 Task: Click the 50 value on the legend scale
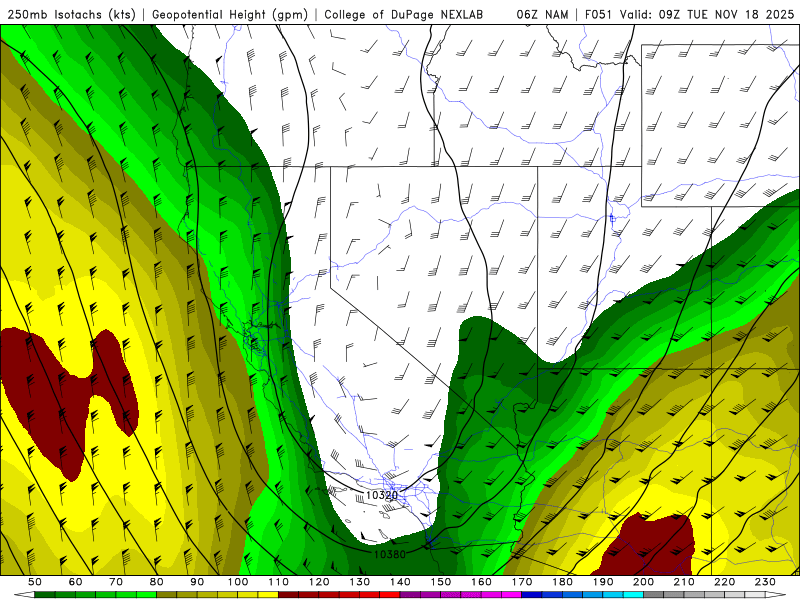click(x=35, y=582)
